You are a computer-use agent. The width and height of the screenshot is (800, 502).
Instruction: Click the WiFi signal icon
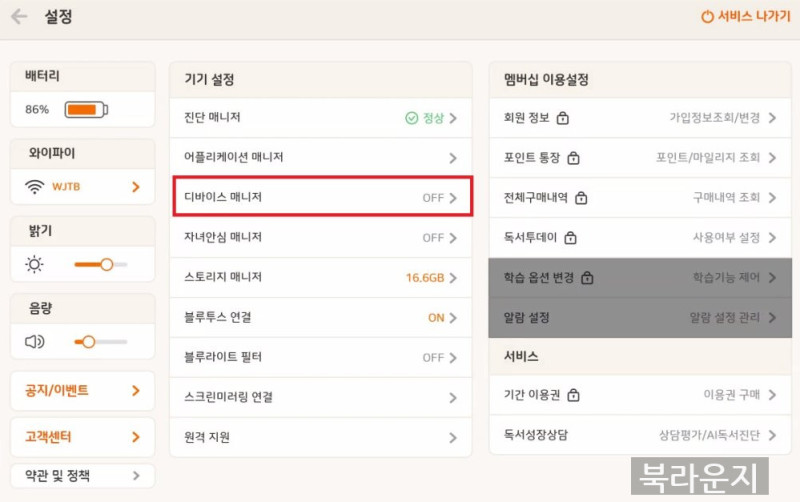click(x=35, y=187)
